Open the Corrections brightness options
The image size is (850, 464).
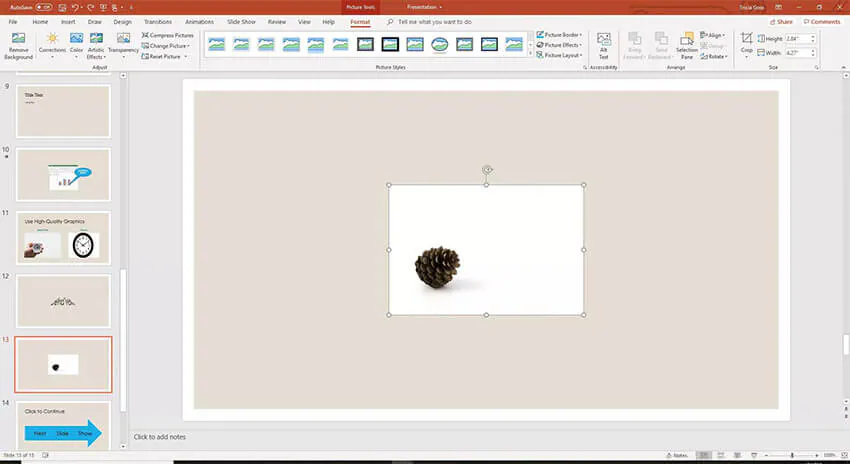point(52,46)
